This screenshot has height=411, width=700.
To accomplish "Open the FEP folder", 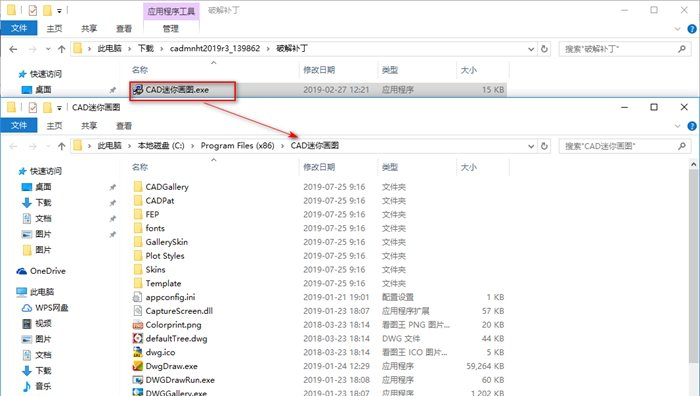I will tap(152, 215).
